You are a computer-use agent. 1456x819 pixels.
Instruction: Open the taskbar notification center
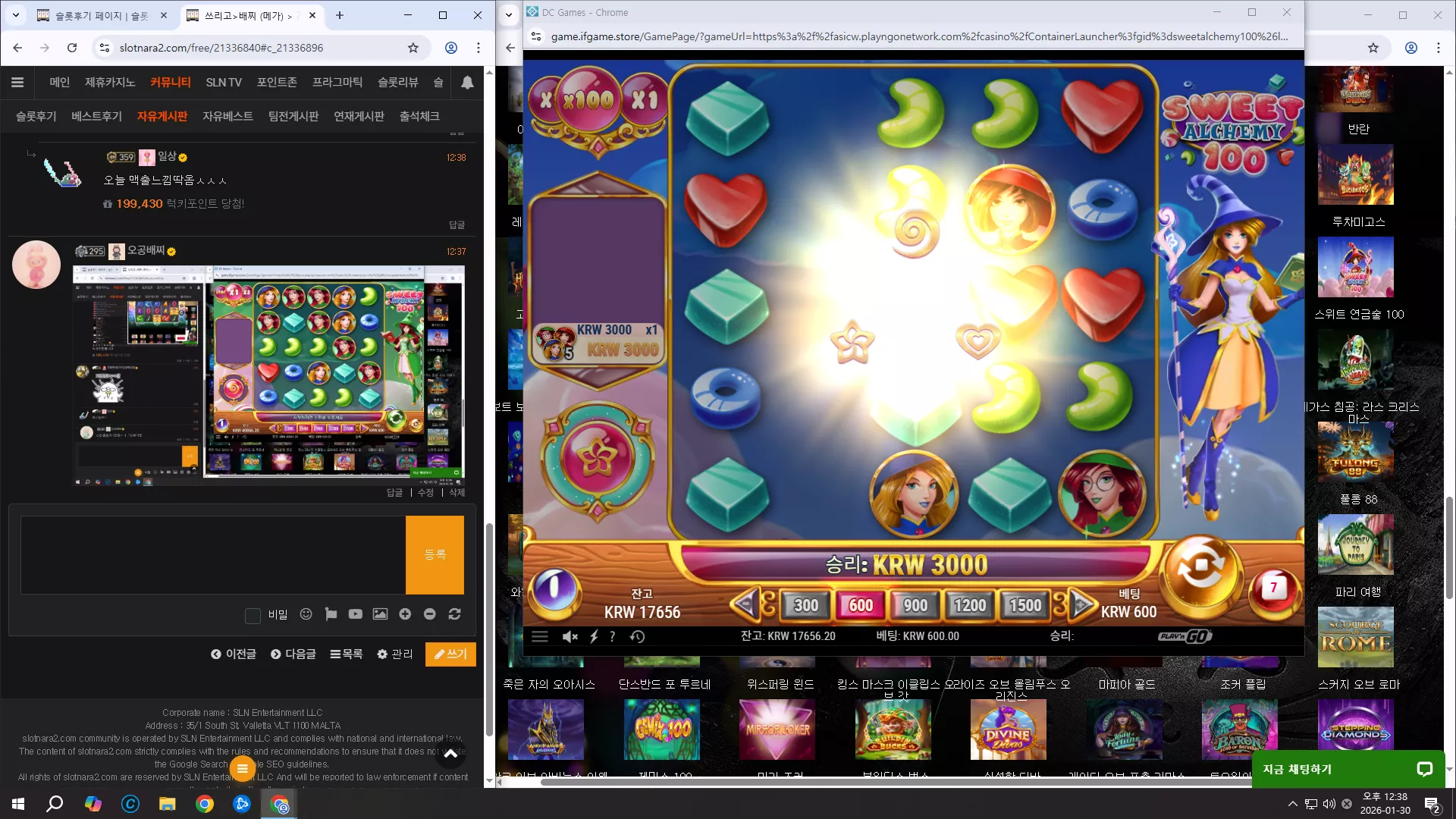tap(1432, 805)
